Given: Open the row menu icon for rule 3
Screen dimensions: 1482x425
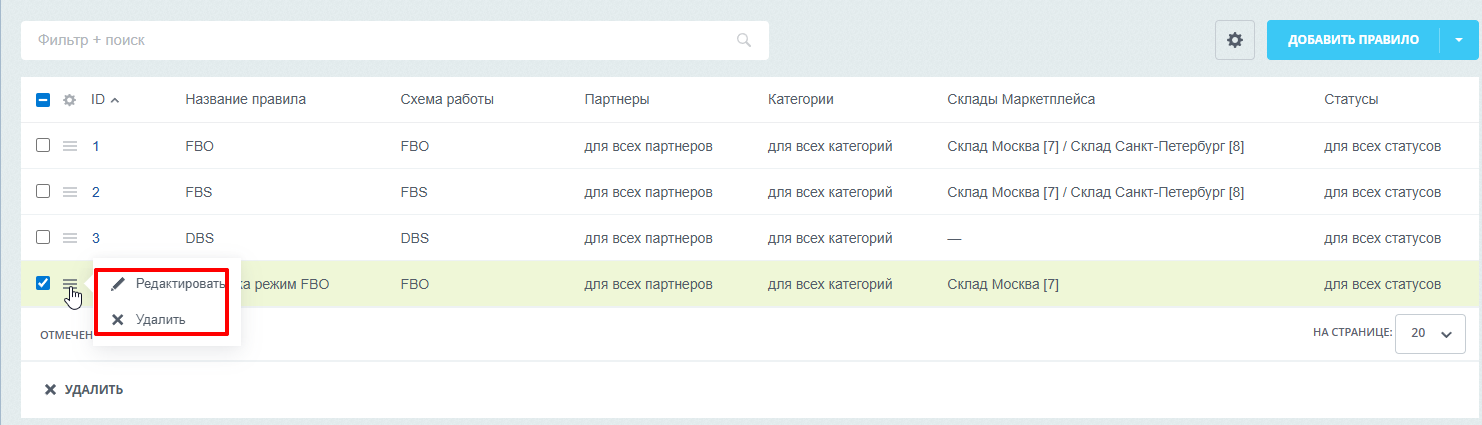Looking at the screenshot, I should pos(70,238).
